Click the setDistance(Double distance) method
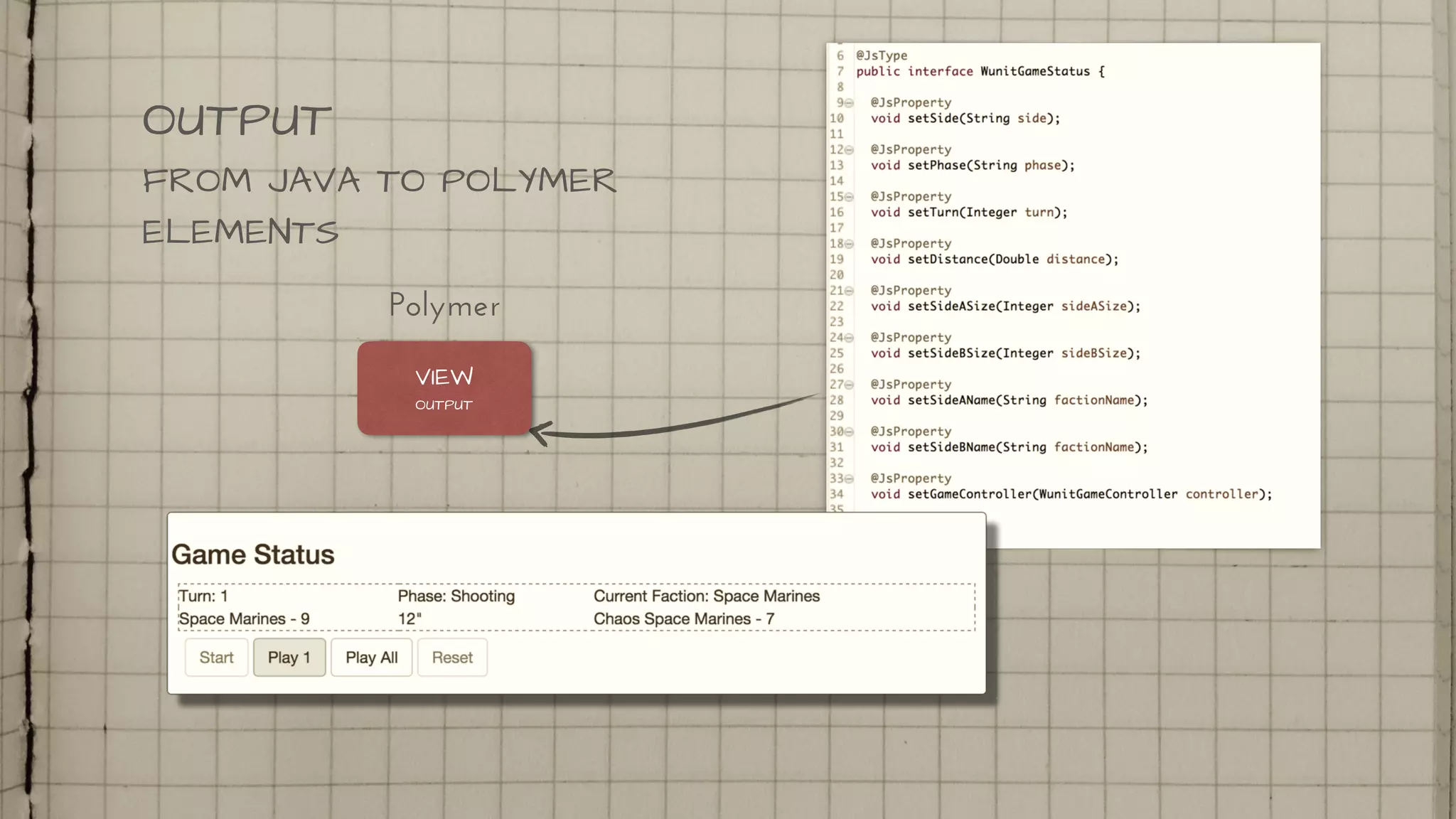 point(995,259)
